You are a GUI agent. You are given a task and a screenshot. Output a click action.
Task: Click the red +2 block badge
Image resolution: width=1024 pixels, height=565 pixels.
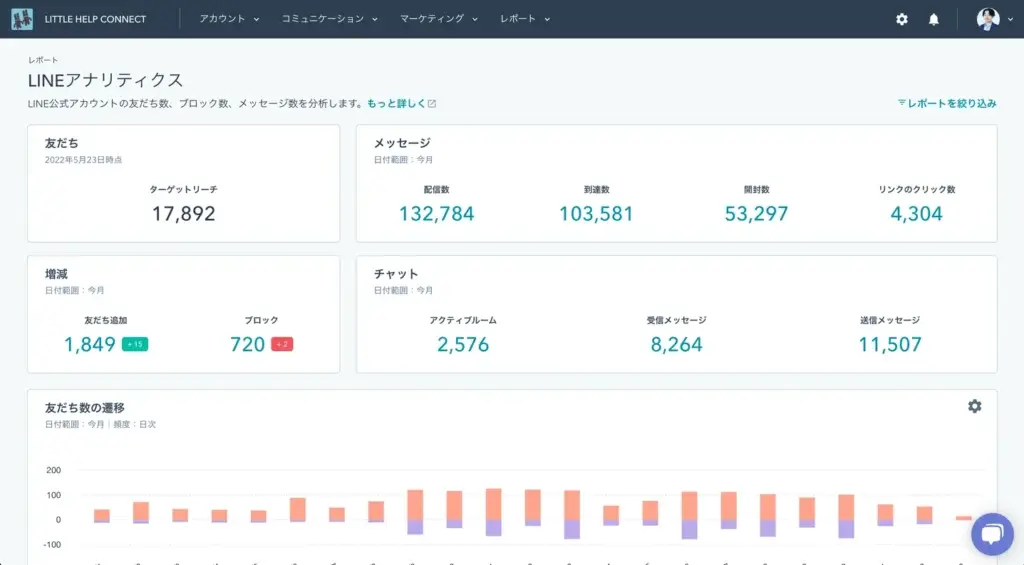(281, 345)
